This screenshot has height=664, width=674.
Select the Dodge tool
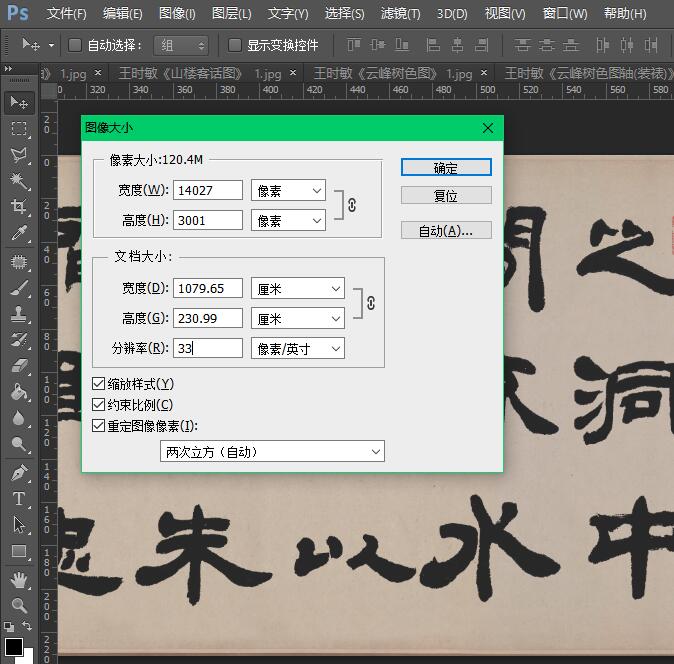point(18,444)
